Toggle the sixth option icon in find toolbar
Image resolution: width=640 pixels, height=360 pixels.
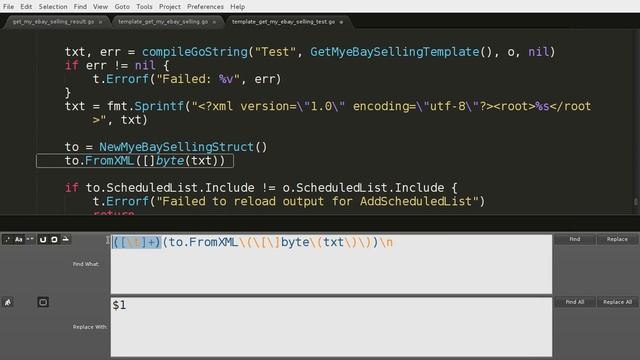click(66, 240)
